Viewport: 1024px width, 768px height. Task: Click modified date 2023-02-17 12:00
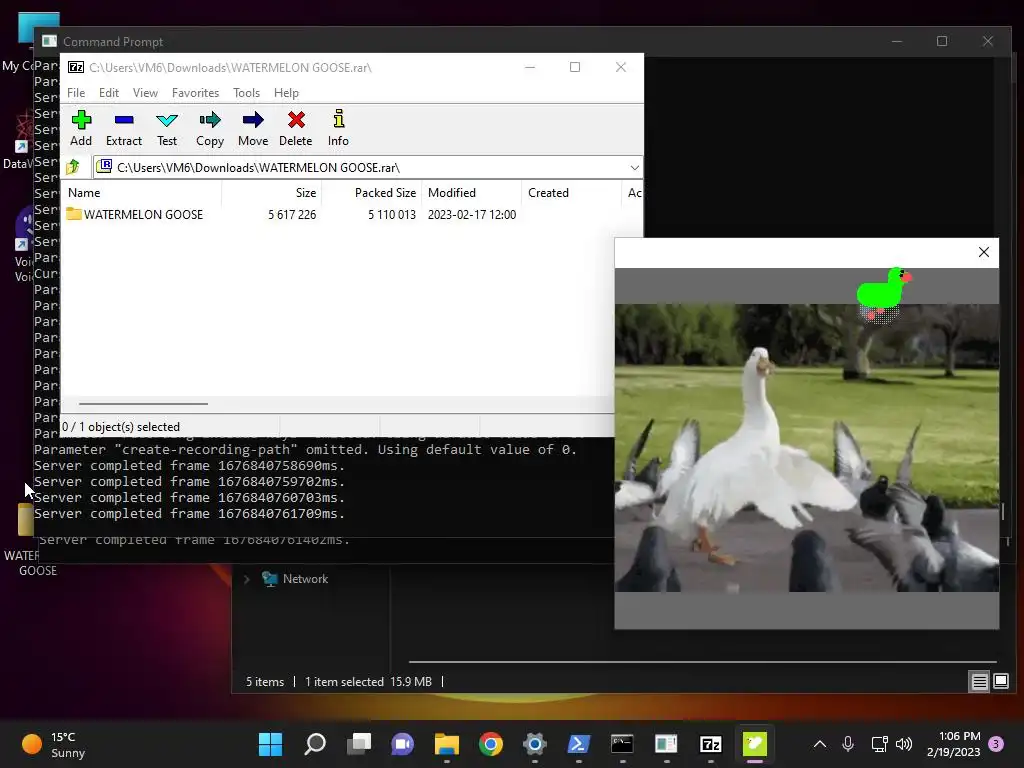[x=472, y=215]
